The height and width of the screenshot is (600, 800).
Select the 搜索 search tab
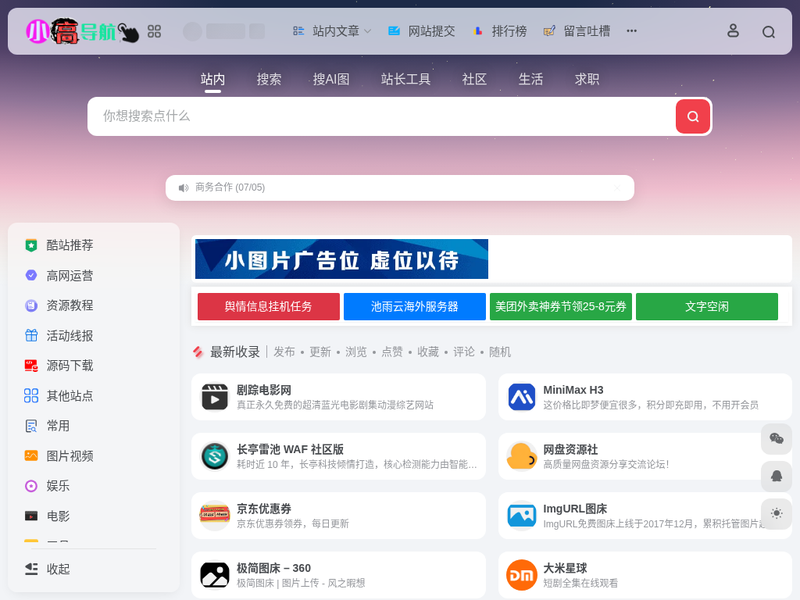(269, 79)
